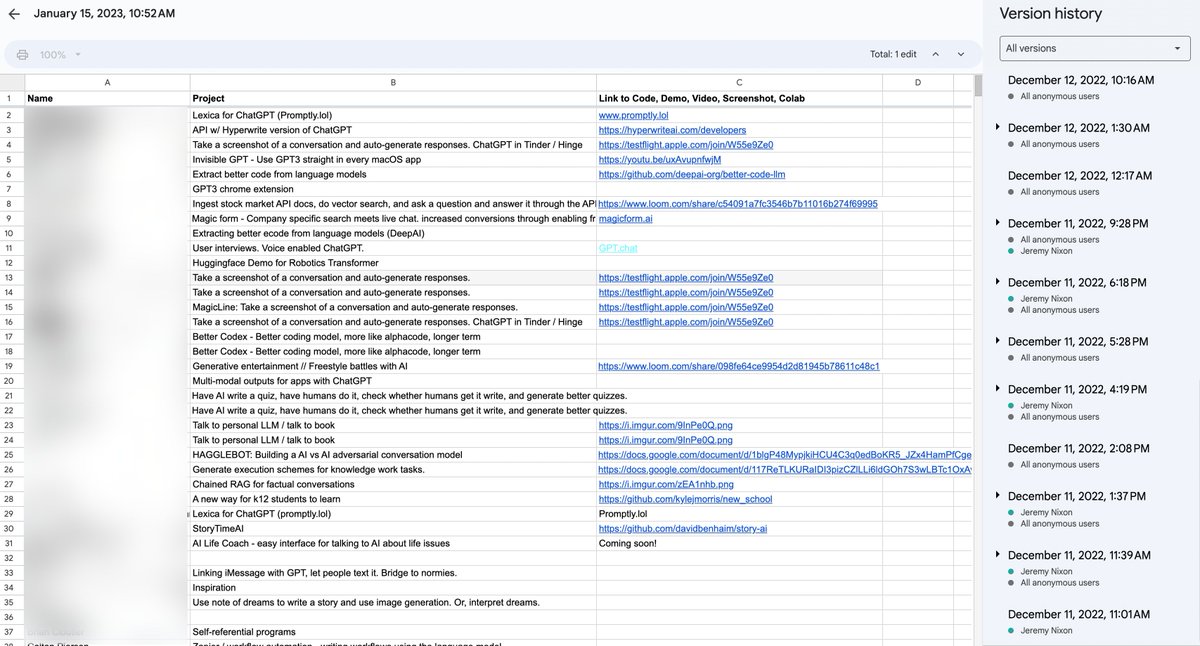Click the 'GPT3 chrome extension' cell

393,189
